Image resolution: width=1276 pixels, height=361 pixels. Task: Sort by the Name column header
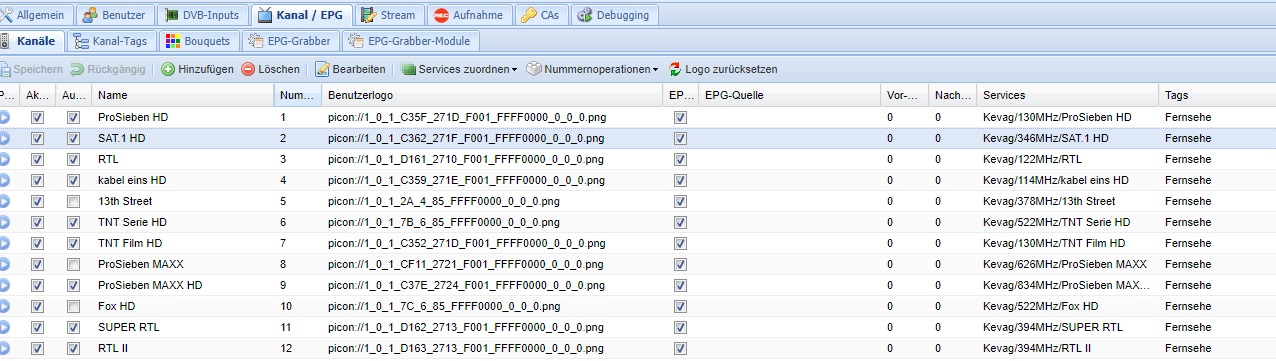pos(182,96)
